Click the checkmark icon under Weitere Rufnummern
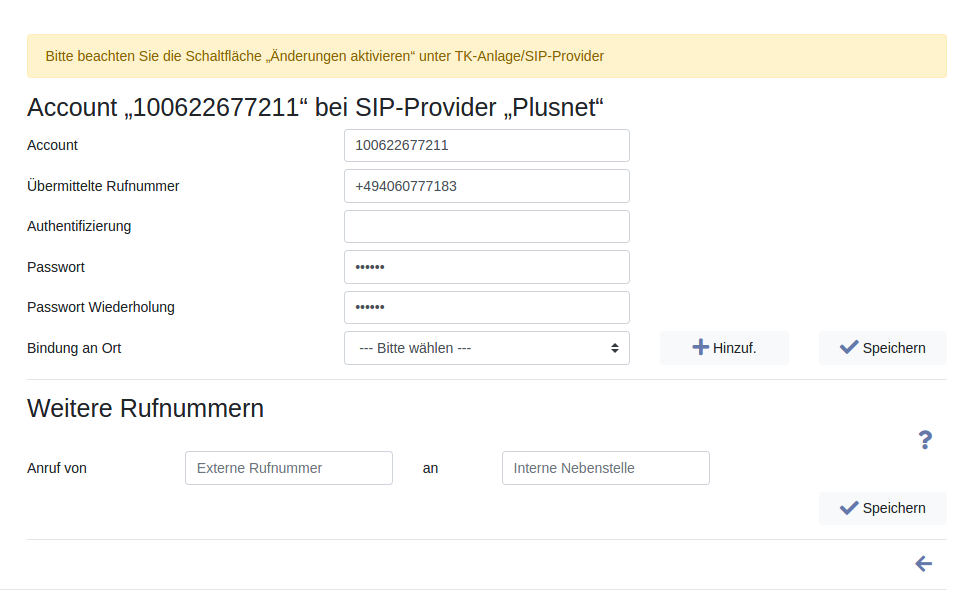966x597 pixels. [849, 508]
